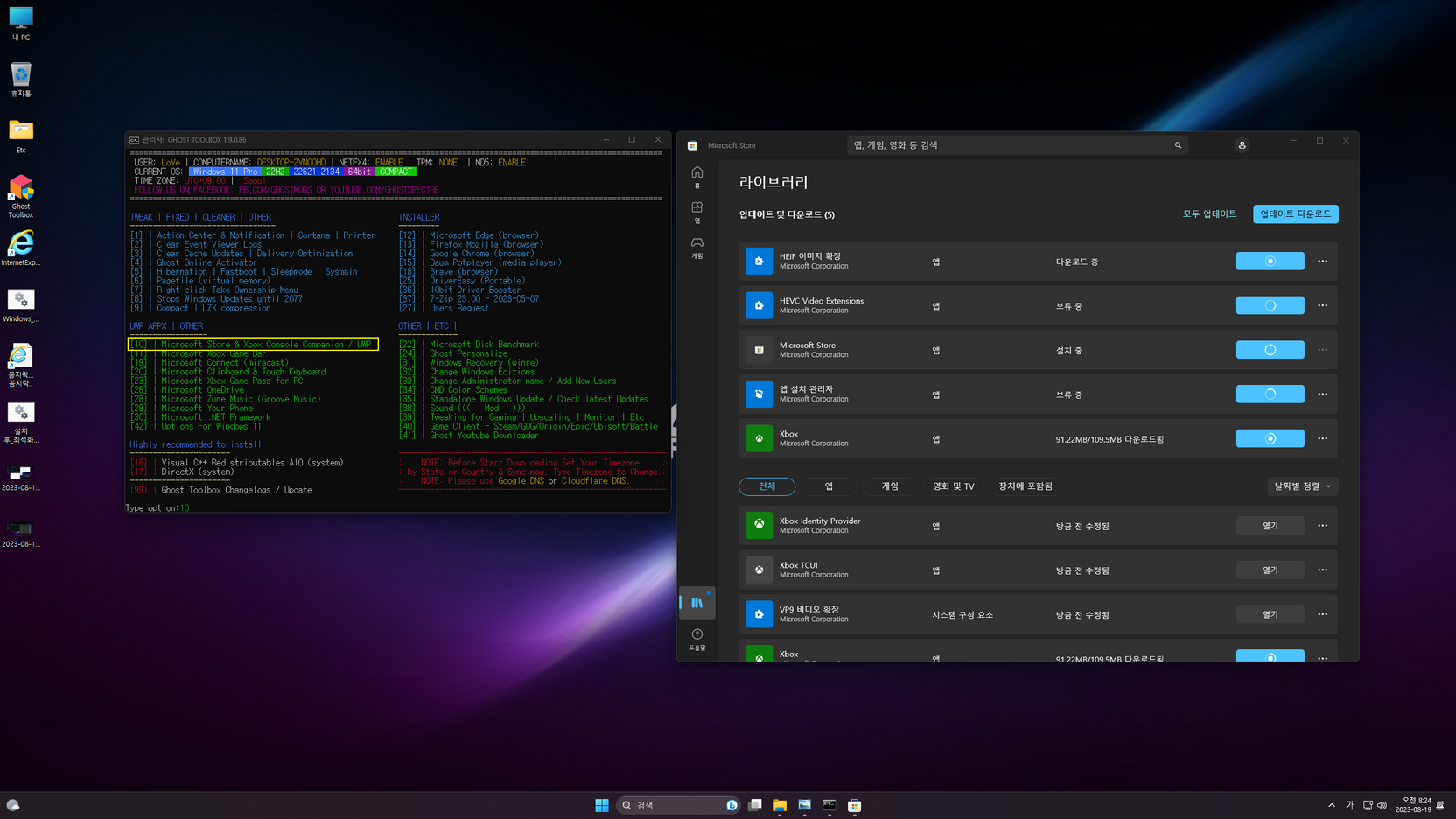
Task: Select the 앱 filter tab
Action: pyautogui.click(x=829, y=486)
